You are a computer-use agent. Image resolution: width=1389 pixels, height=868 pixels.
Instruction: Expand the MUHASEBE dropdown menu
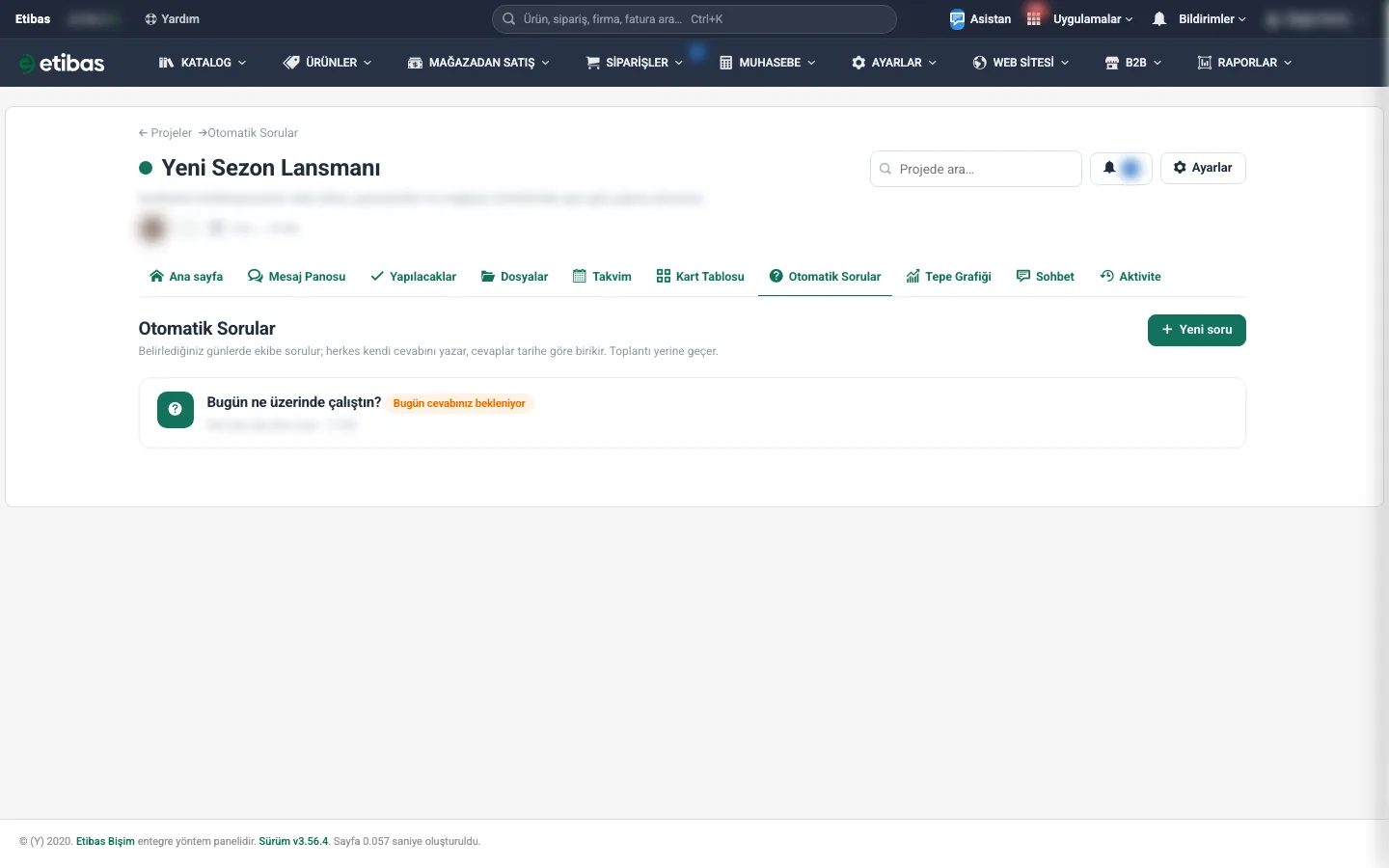[768, 63]
